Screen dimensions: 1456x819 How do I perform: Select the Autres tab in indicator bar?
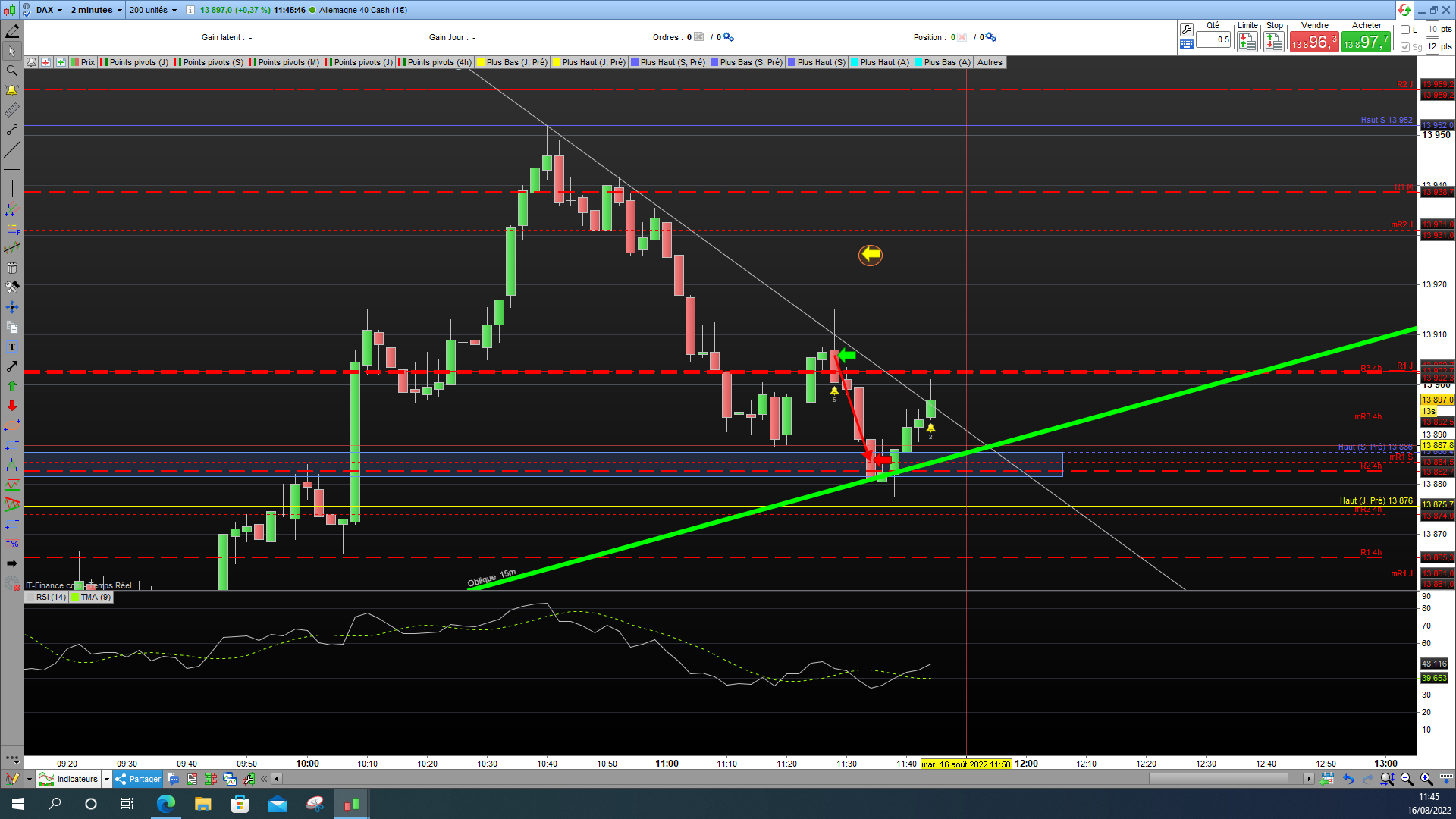989,62
